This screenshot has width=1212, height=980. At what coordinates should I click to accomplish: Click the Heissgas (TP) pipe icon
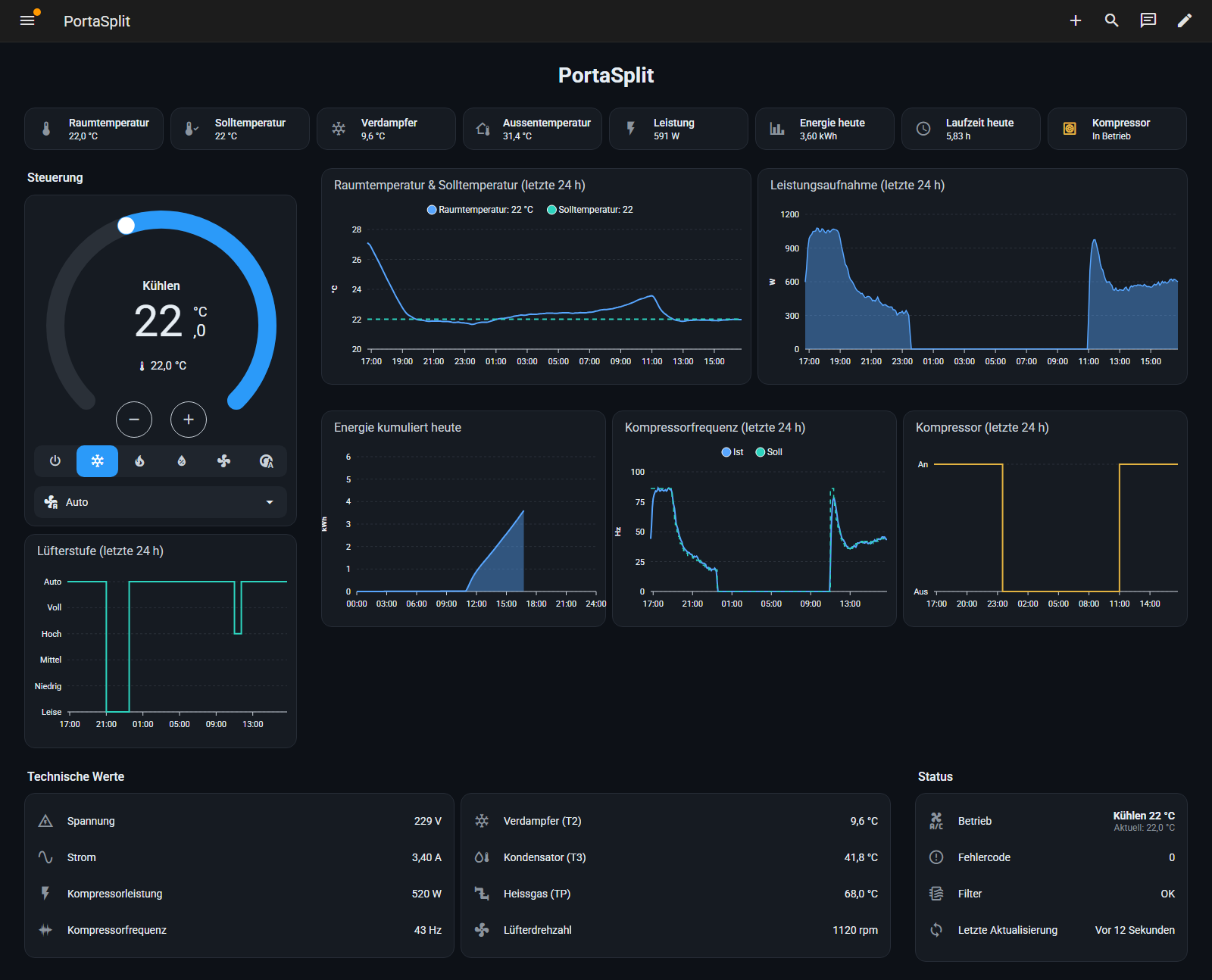pyautogui.click(x=482, y=894)
